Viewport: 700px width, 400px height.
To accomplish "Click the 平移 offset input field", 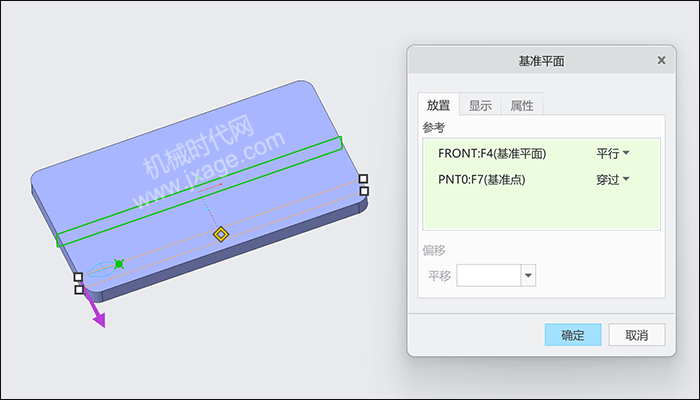I will click(488, 275).
